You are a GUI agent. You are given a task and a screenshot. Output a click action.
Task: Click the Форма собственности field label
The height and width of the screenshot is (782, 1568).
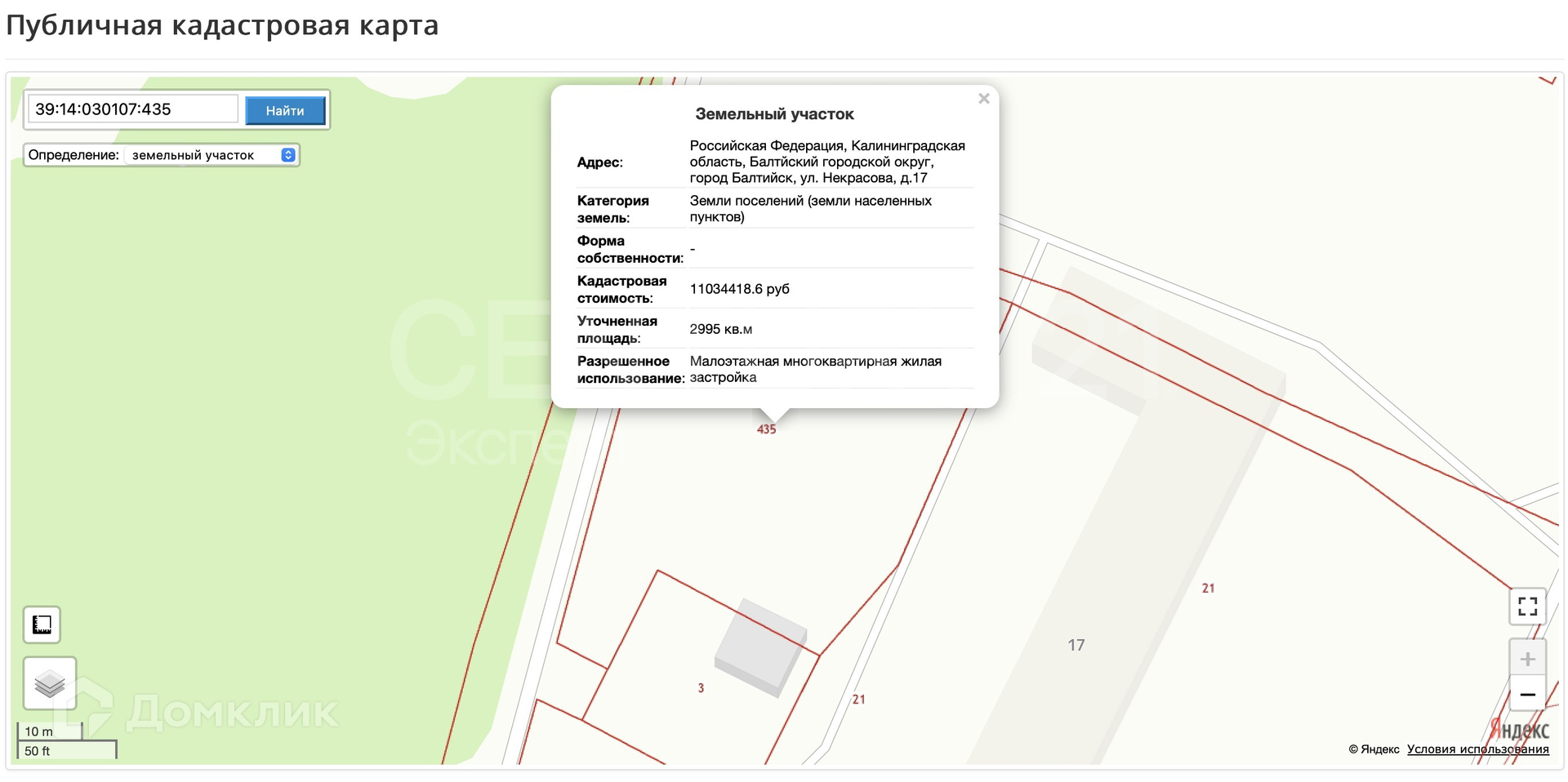click(630, 249)
